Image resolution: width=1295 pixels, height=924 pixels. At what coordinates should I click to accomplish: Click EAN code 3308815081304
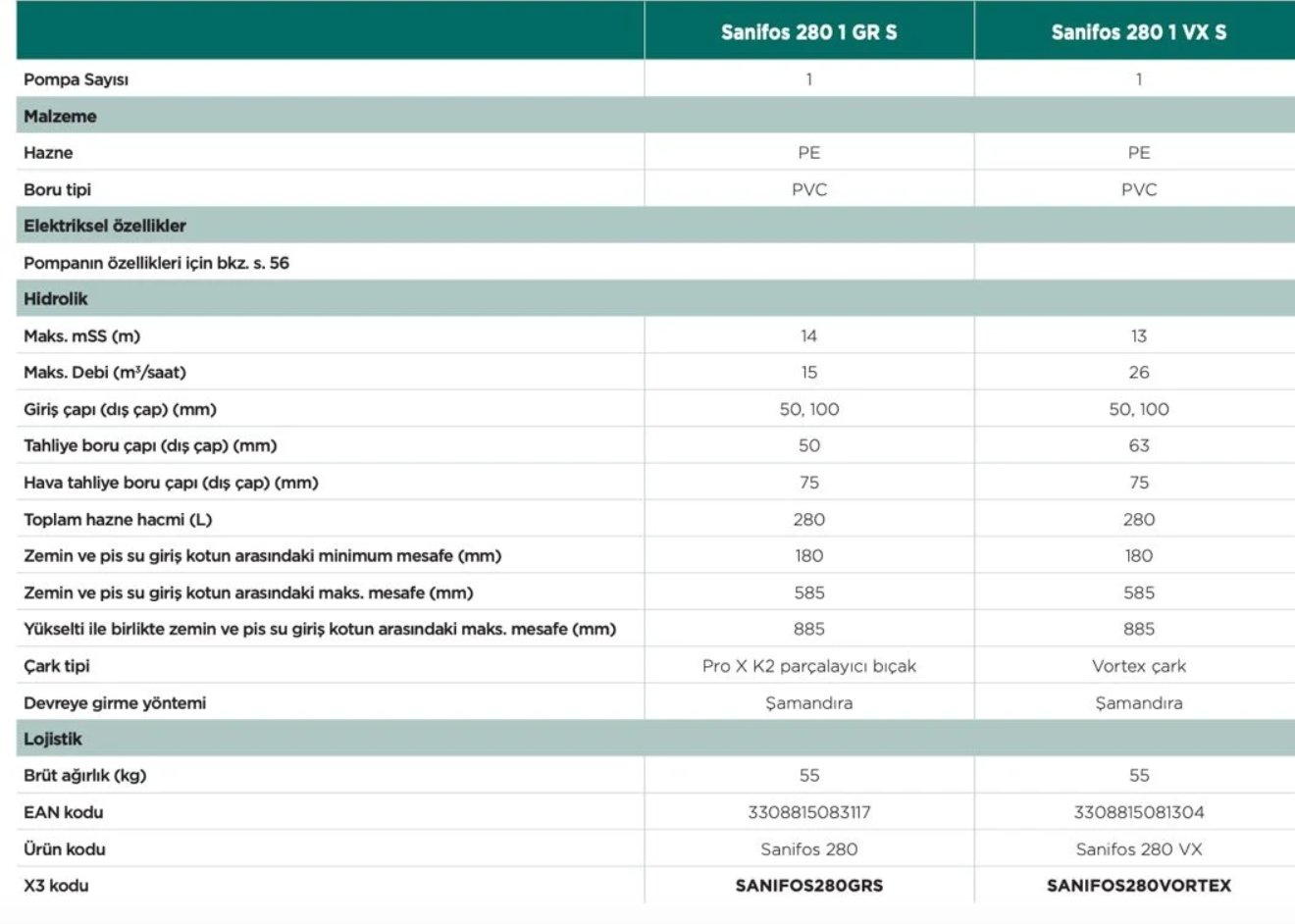tap(1138, 812)
